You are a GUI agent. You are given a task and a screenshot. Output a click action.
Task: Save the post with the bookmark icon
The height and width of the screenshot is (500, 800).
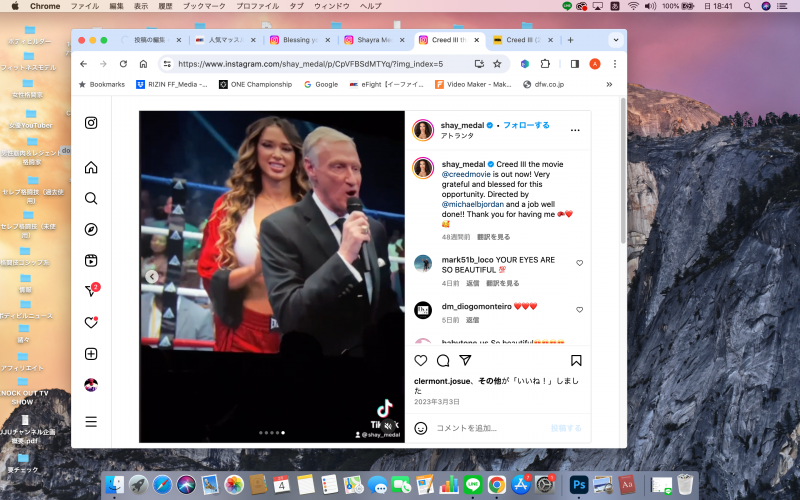click(x=576, y=360)
